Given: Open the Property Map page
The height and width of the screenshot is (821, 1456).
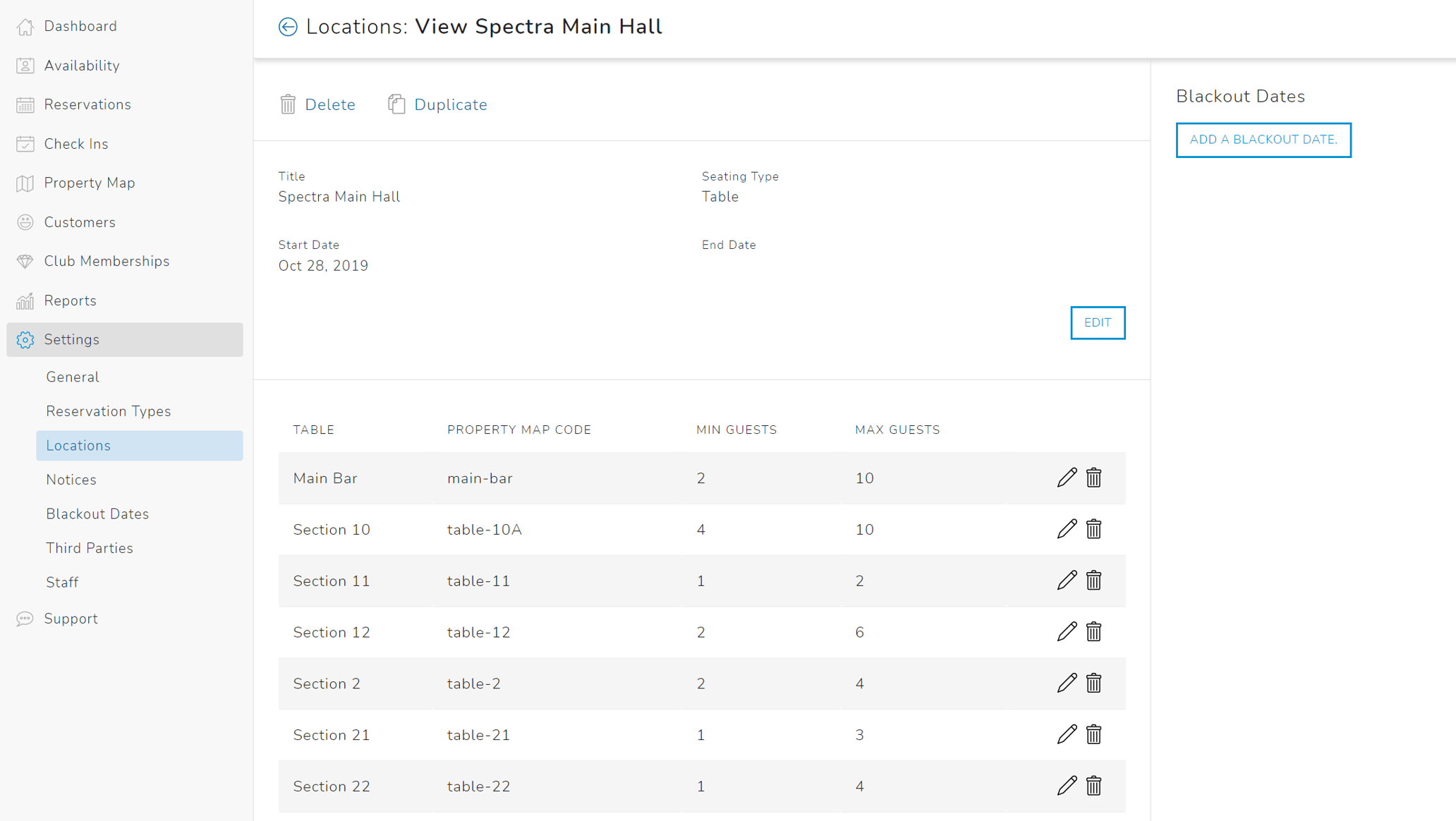Looking at the screenshot, I should pyautogui.click(x=89, y=183).
